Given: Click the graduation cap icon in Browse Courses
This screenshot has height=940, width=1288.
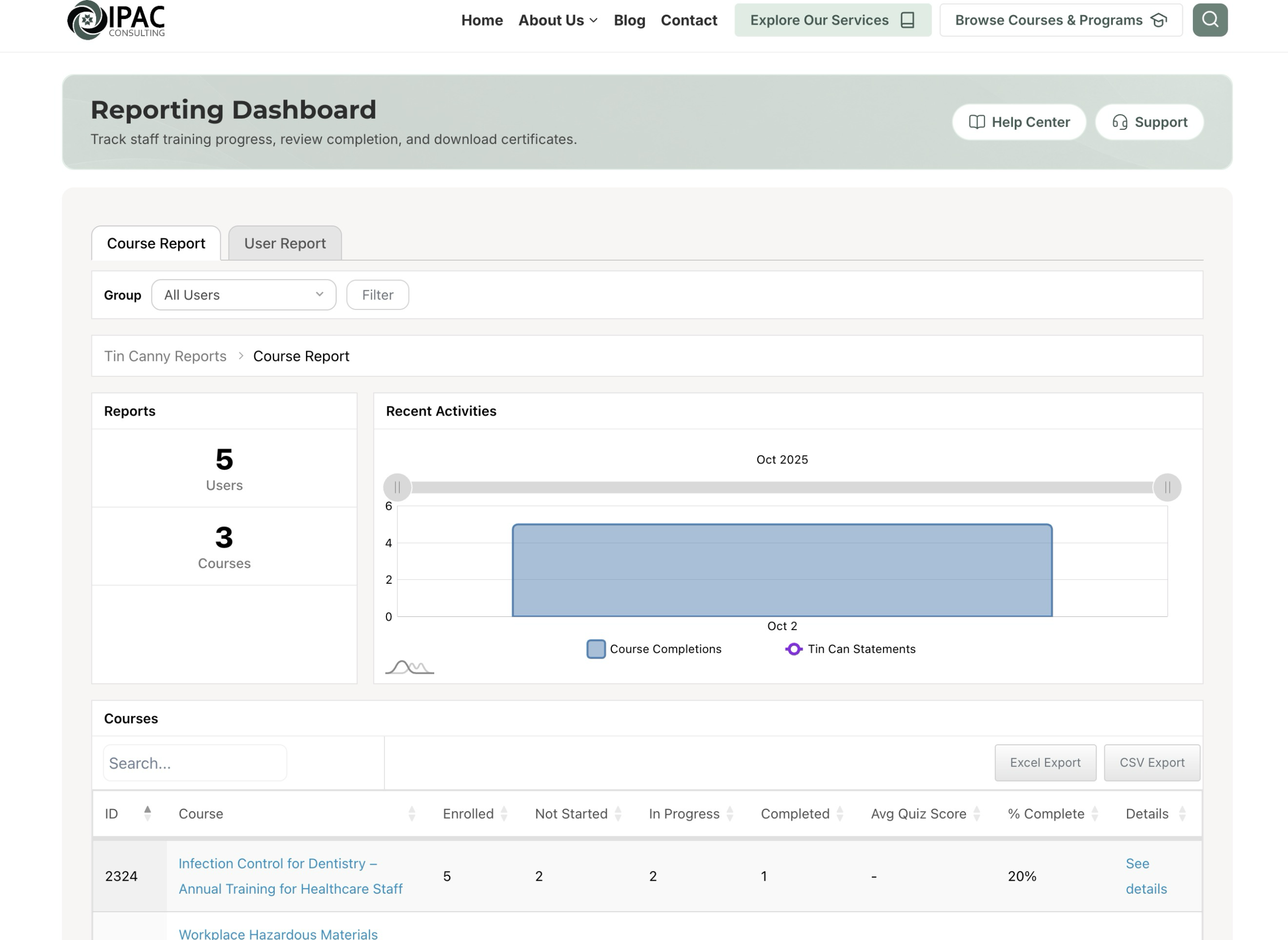Looking at the screenshot, I should [1159, 21].
